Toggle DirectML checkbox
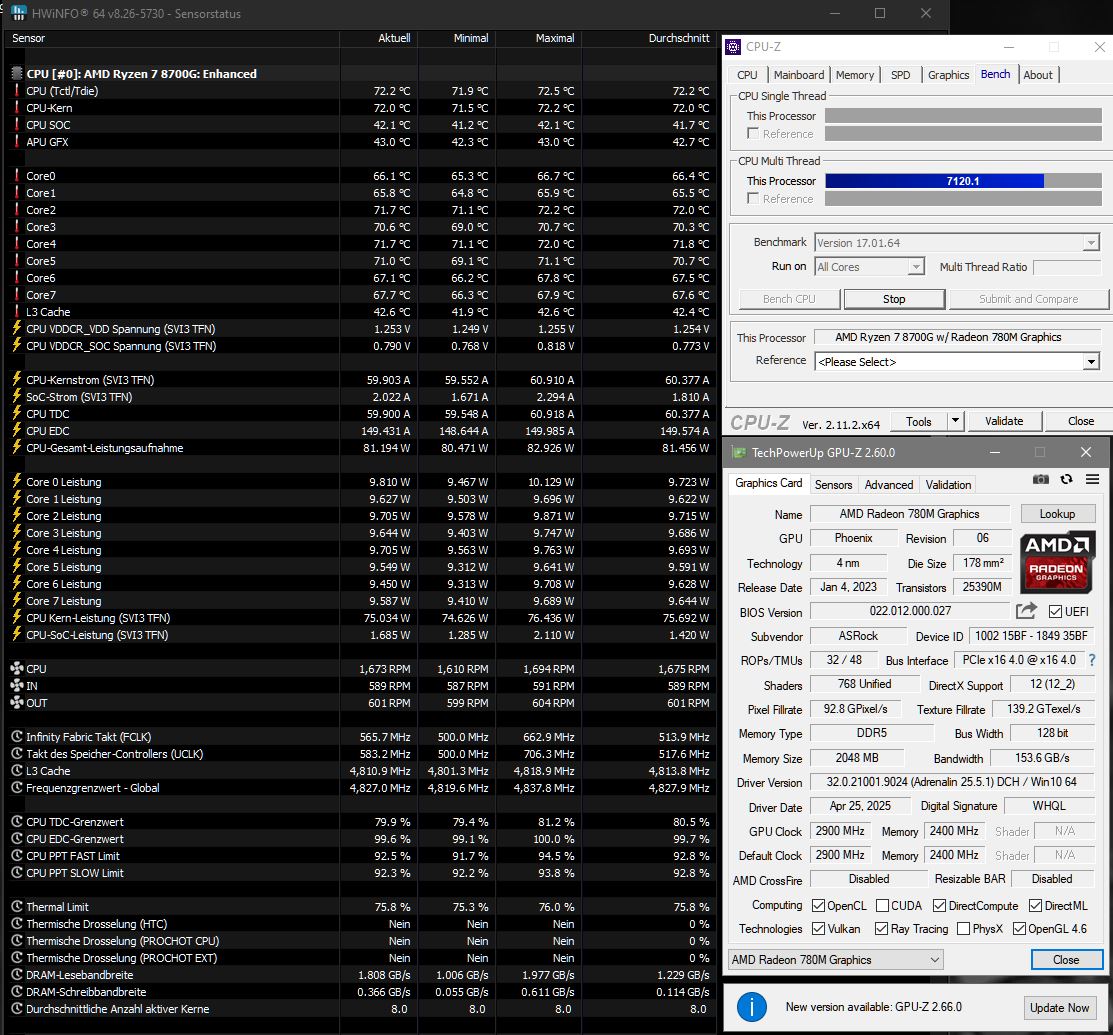Screen dimensions: 1113x1035 tap(1036, 906)
